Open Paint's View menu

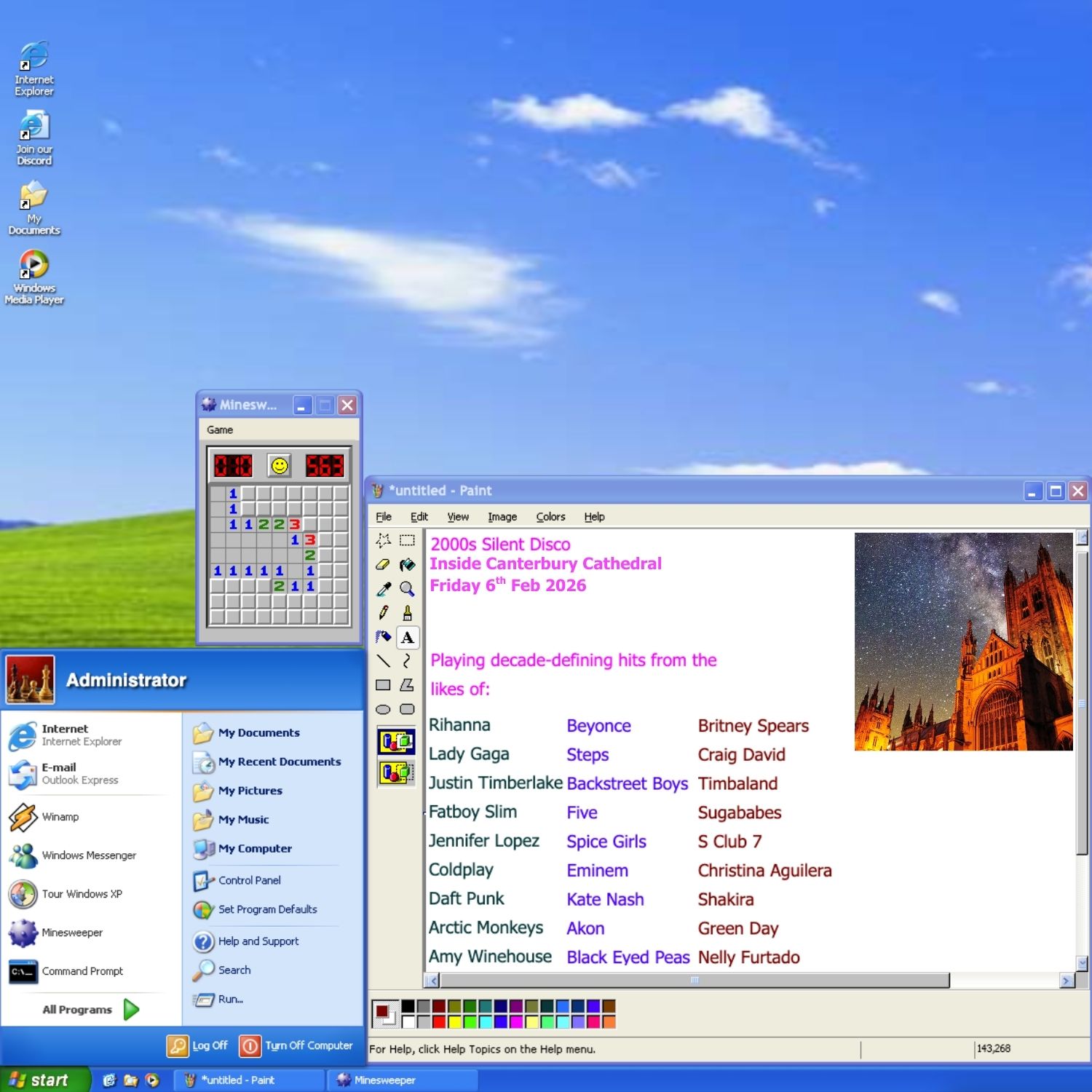[458, 517]
